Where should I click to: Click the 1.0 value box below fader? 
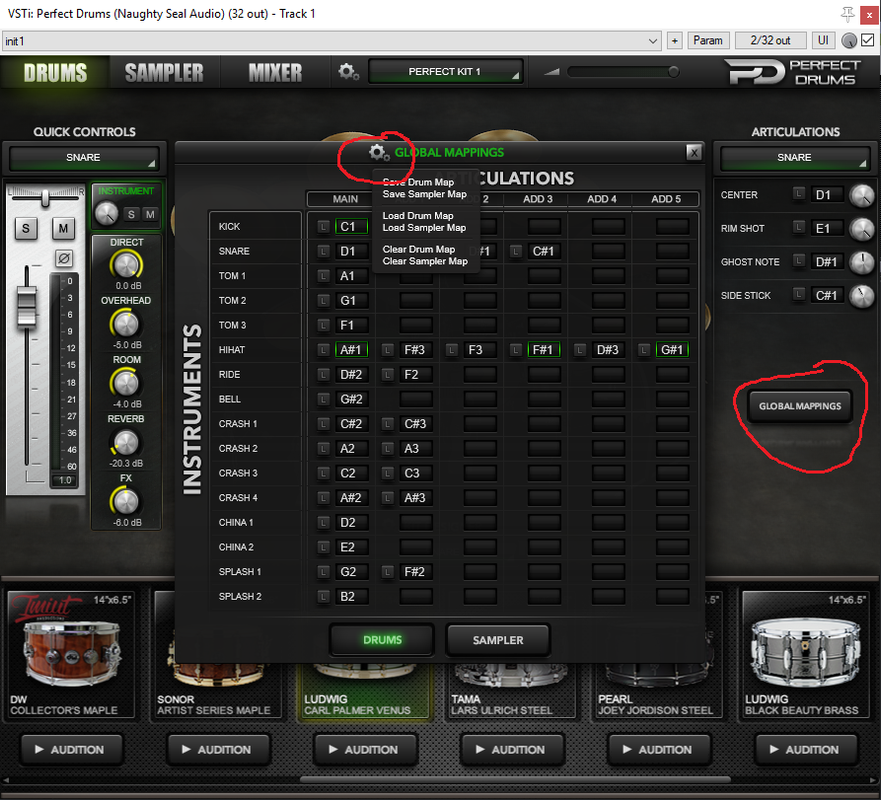click(x=65, y=480)
